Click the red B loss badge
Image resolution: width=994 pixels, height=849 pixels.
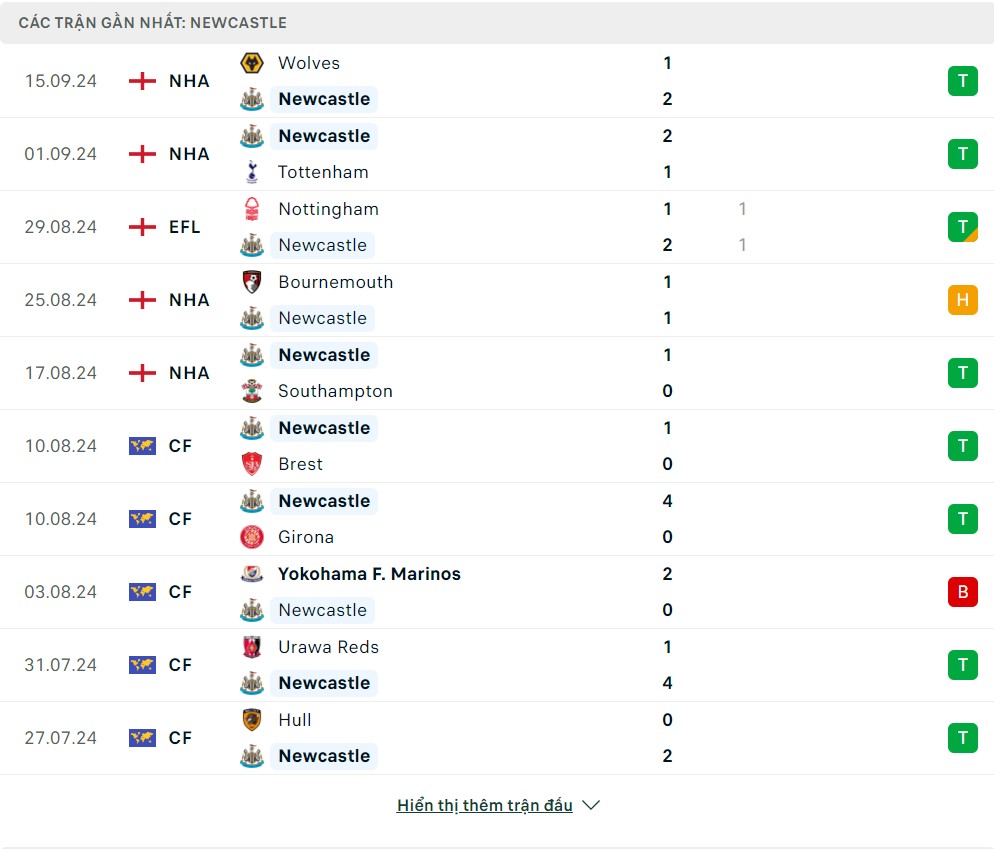[x=962, y=592]
